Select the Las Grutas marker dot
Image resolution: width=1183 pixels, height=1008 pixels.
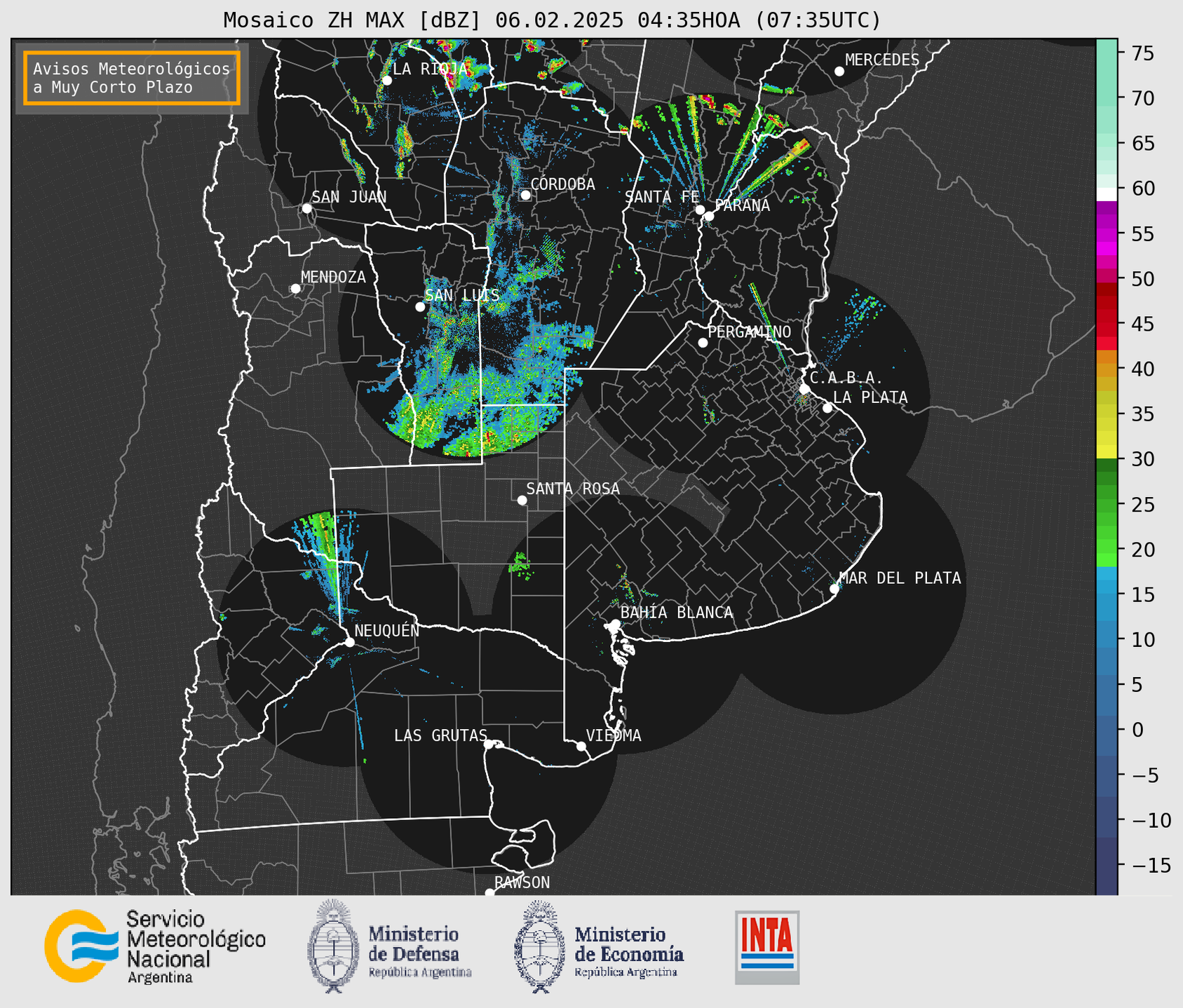pos(489,744)
